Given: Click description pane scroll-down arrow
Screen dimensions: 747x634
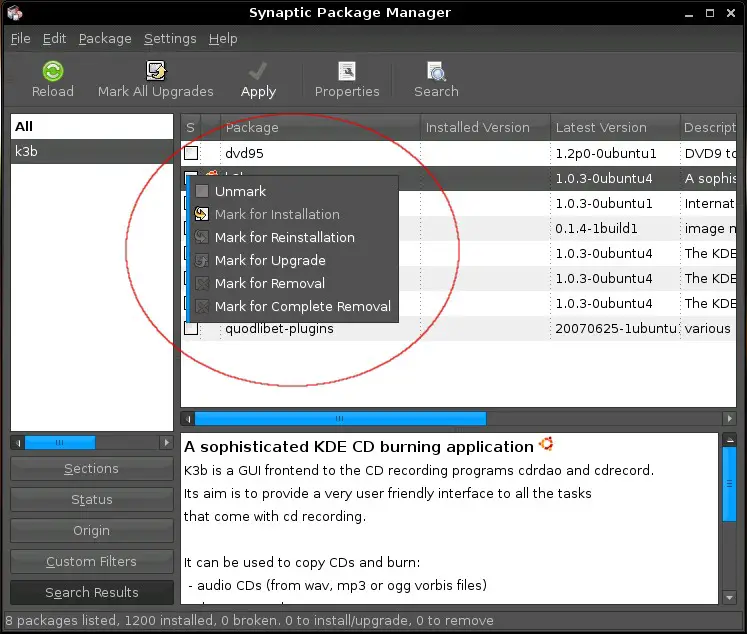Looking at the screenshot, I should (x=729, y=597).
